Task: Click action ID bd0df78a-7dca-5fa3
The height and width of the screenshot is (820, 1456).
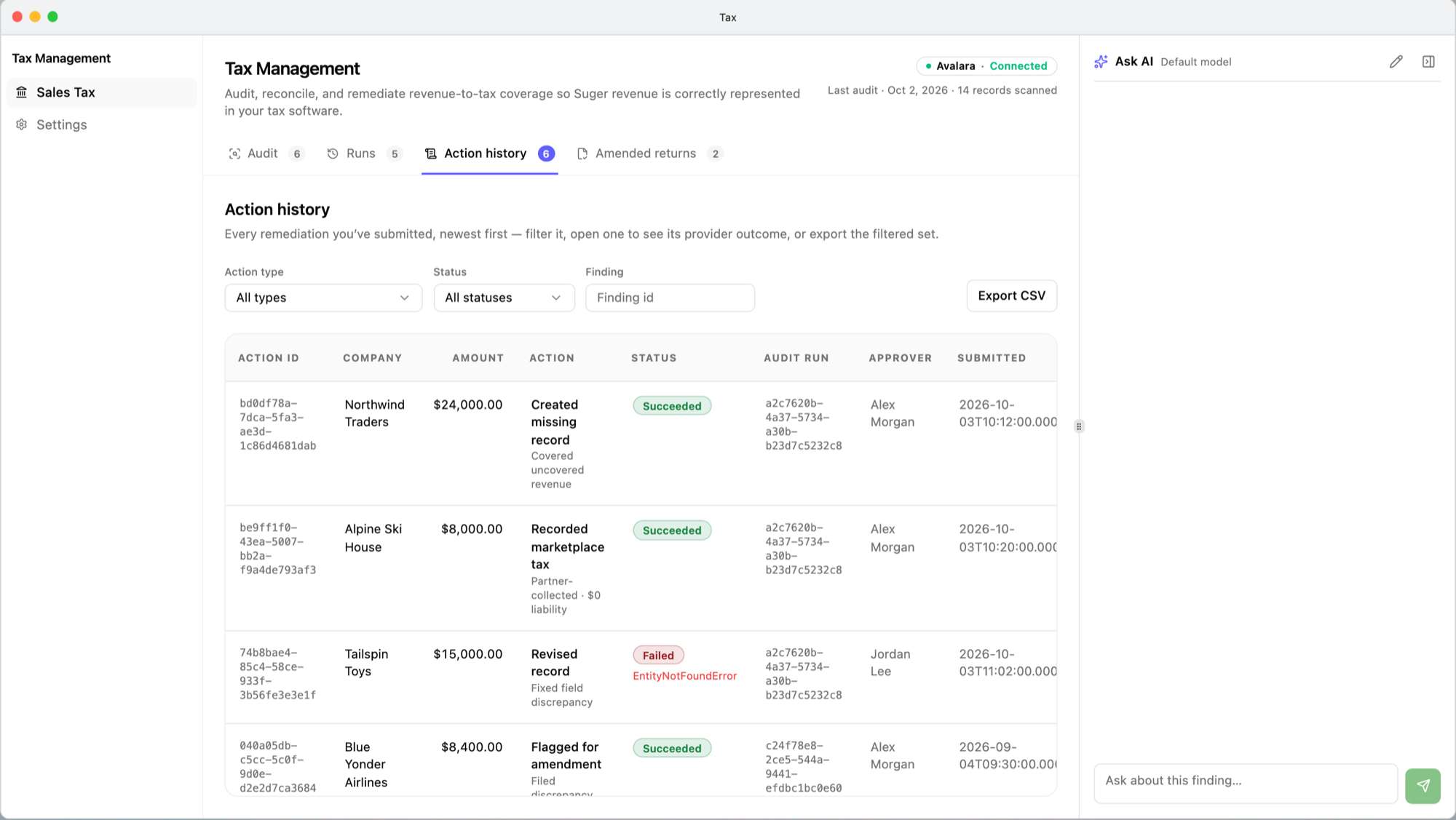Action: (x=277, y=424)
